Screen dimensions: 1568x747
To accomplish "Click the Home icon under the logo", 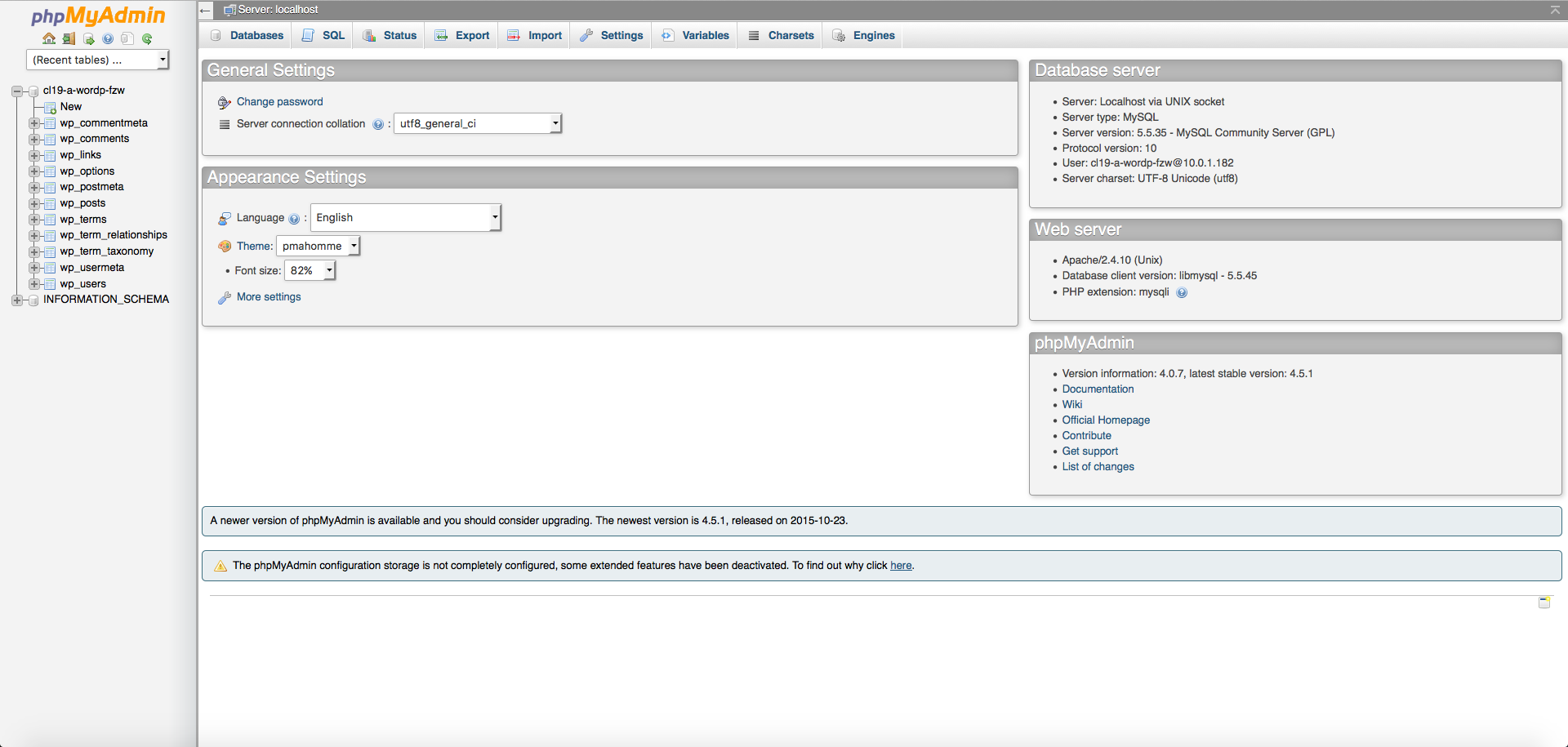I will 49,38.
